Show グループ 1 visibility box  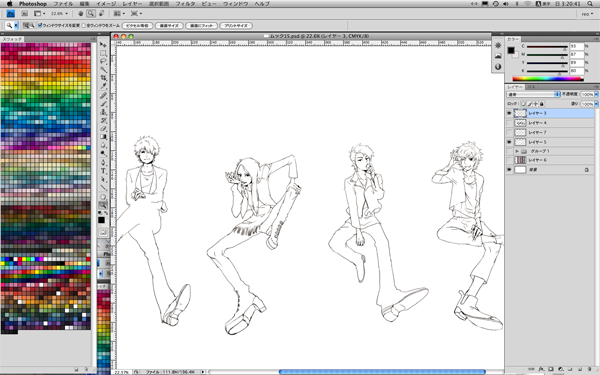509,151
